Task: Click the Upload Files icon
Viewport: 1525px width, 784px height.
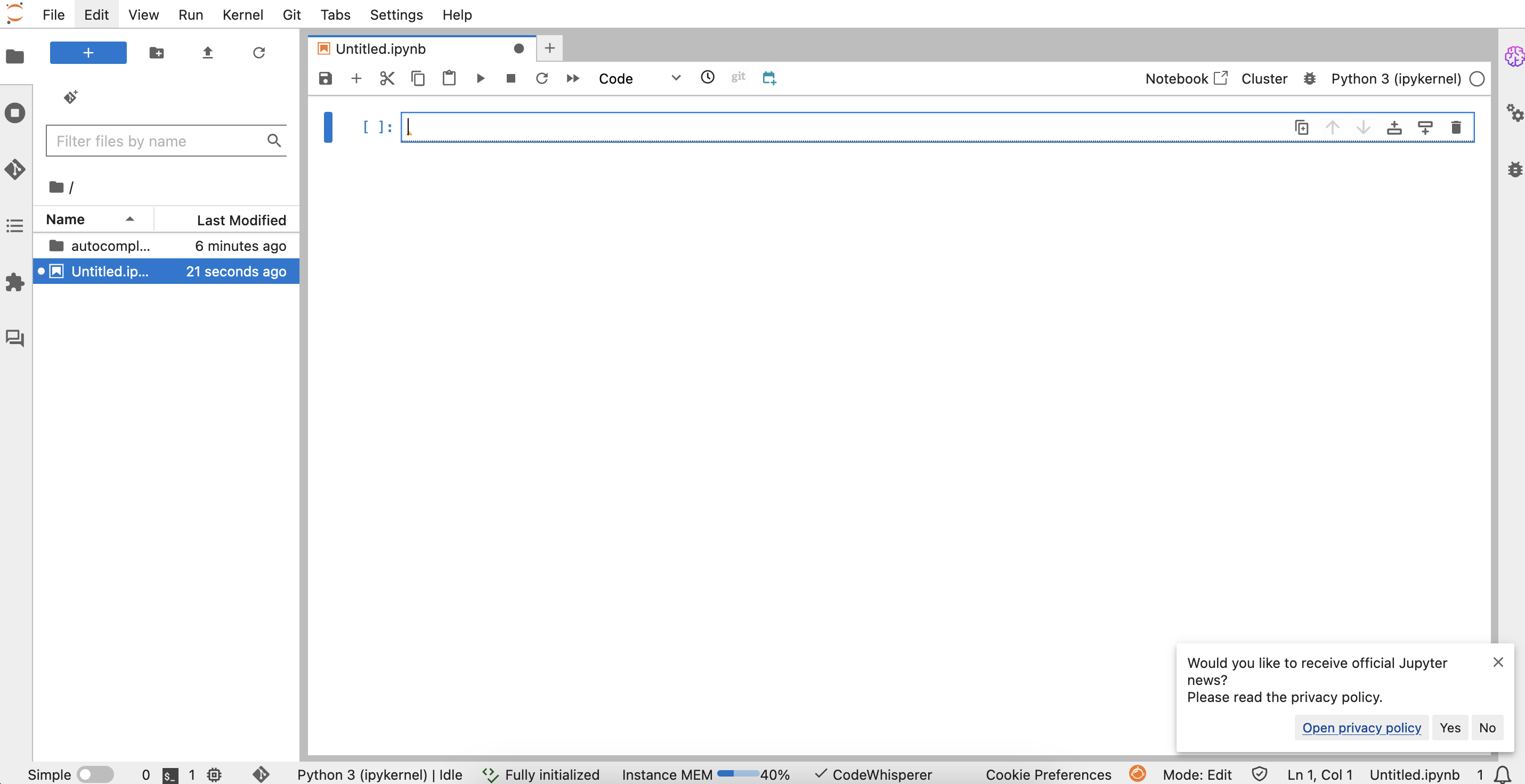Action: click(x=207, y=53)
